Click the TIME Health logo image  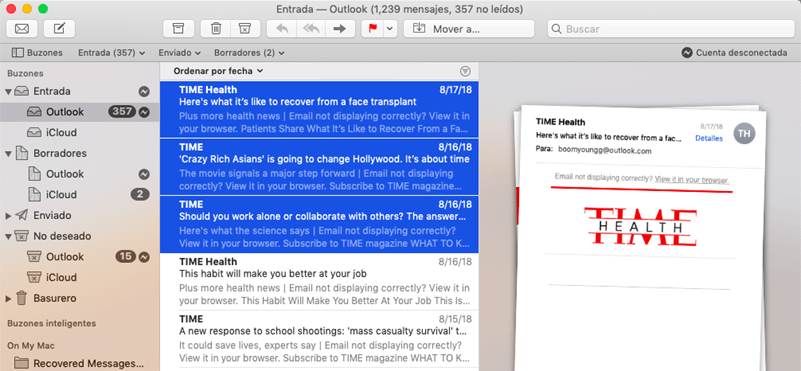(640, 227)
